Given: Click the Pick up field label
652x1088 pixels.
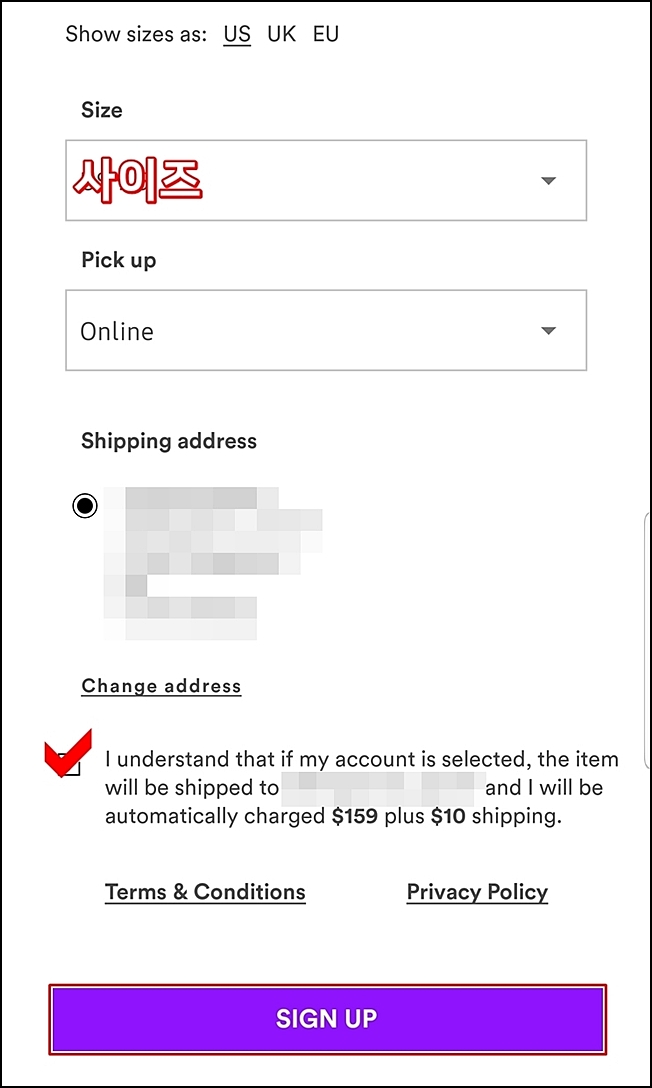Looking at the screenshot, I should click(119, 260).
